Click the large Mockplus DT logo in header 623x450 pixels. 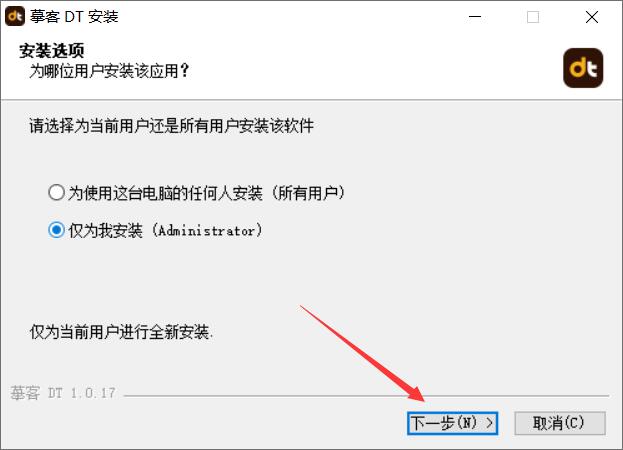pyautogui.click(x=583, y=68)
